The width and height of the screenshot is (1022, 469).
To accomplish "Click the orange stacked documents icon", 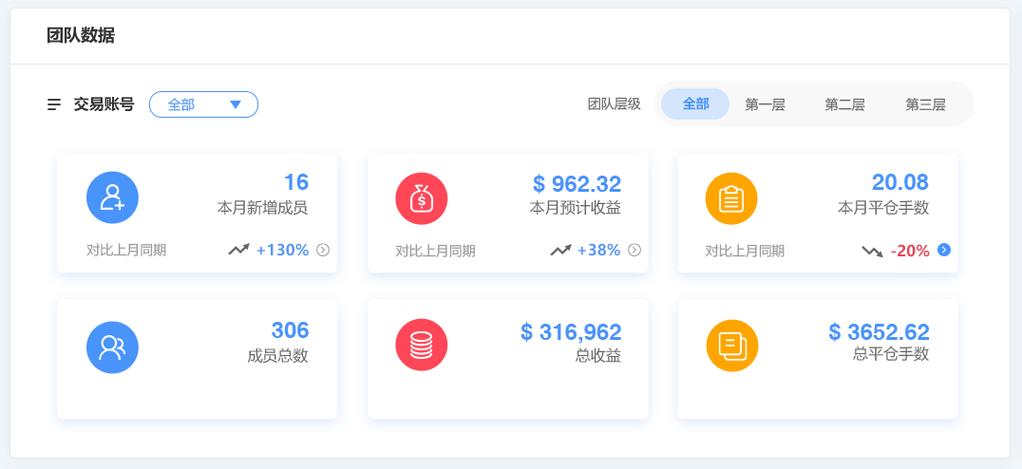I will [x=732, y=347].
